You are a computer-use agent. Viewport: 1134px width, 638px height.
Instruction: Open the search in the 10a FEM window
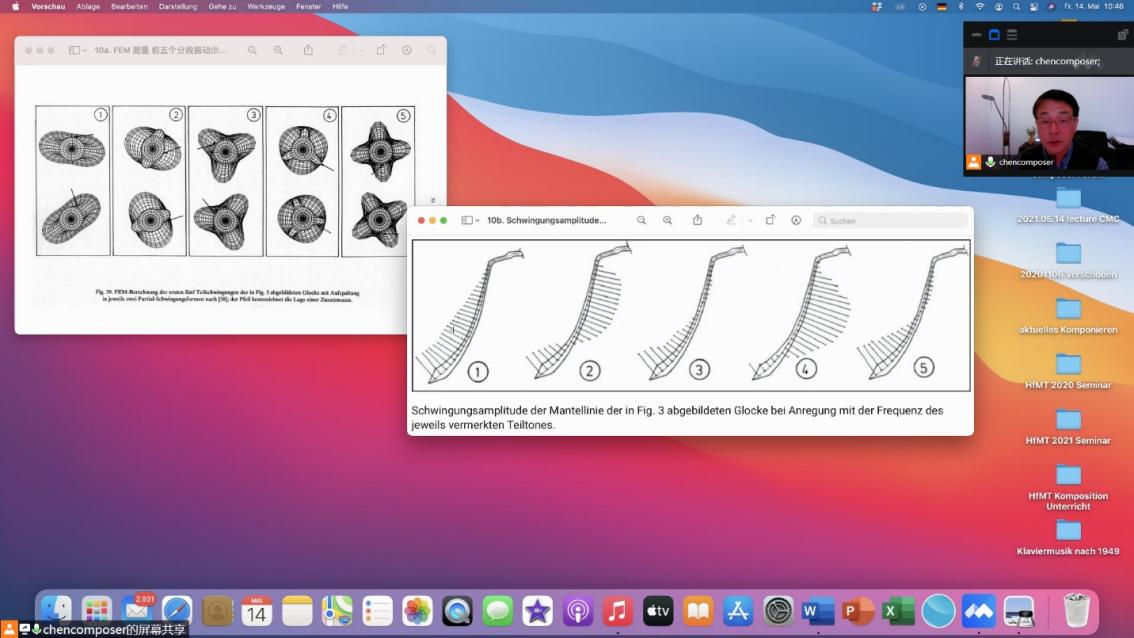(x=432, y=51)
